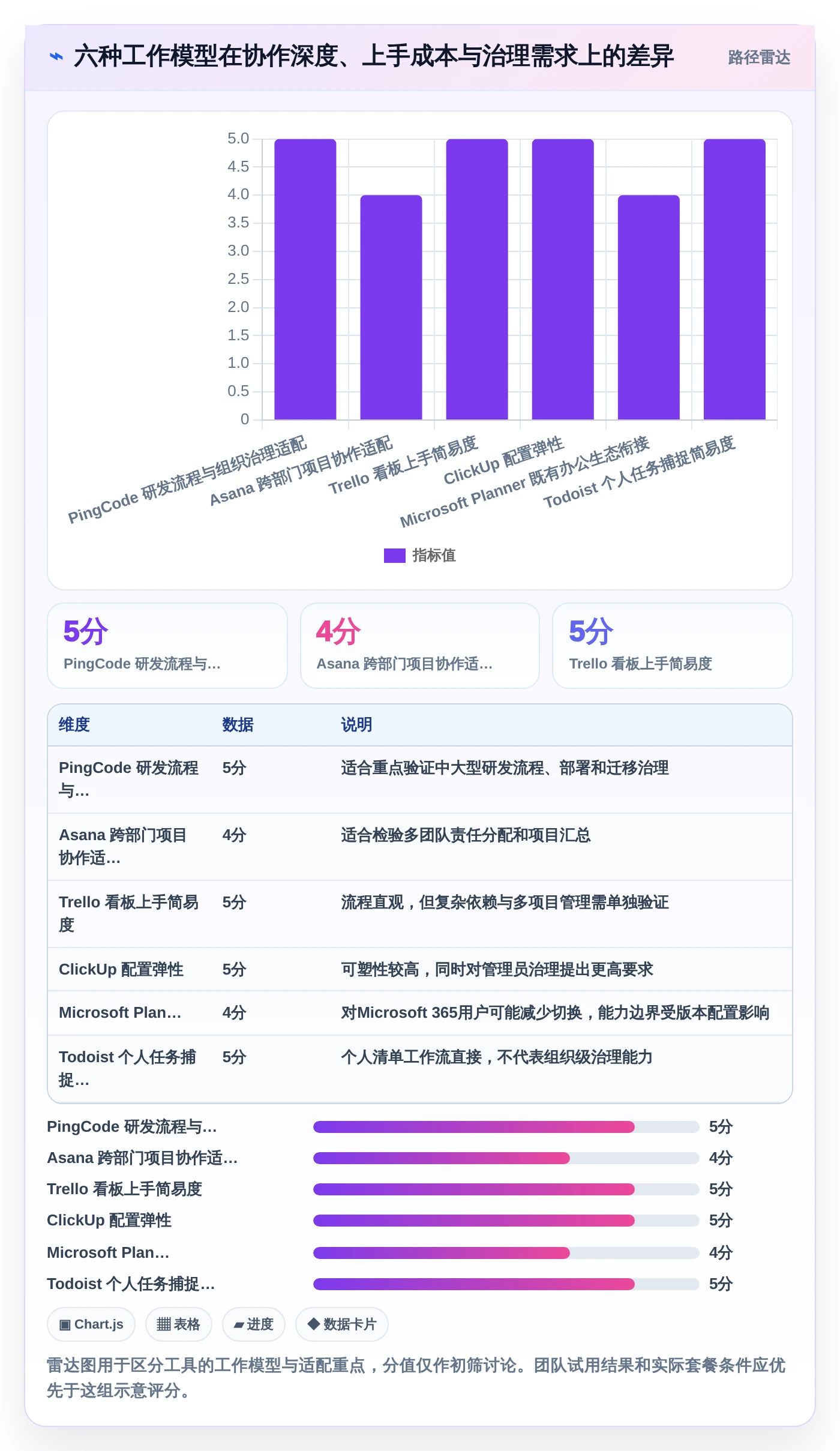Viewport: 840px width, 1451px height.
Task: Select the Asana 跨部门项目 table row
Action: 420,847
